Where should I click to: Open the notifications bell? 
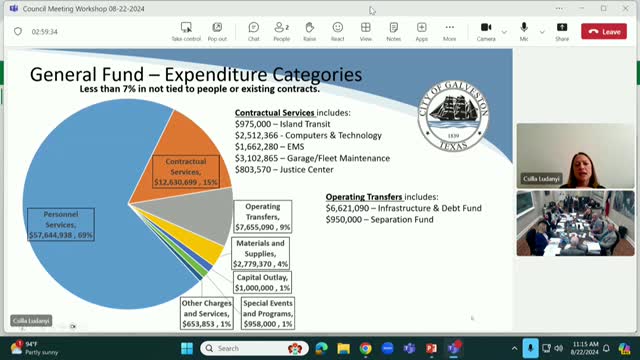(x=607, y=348)
